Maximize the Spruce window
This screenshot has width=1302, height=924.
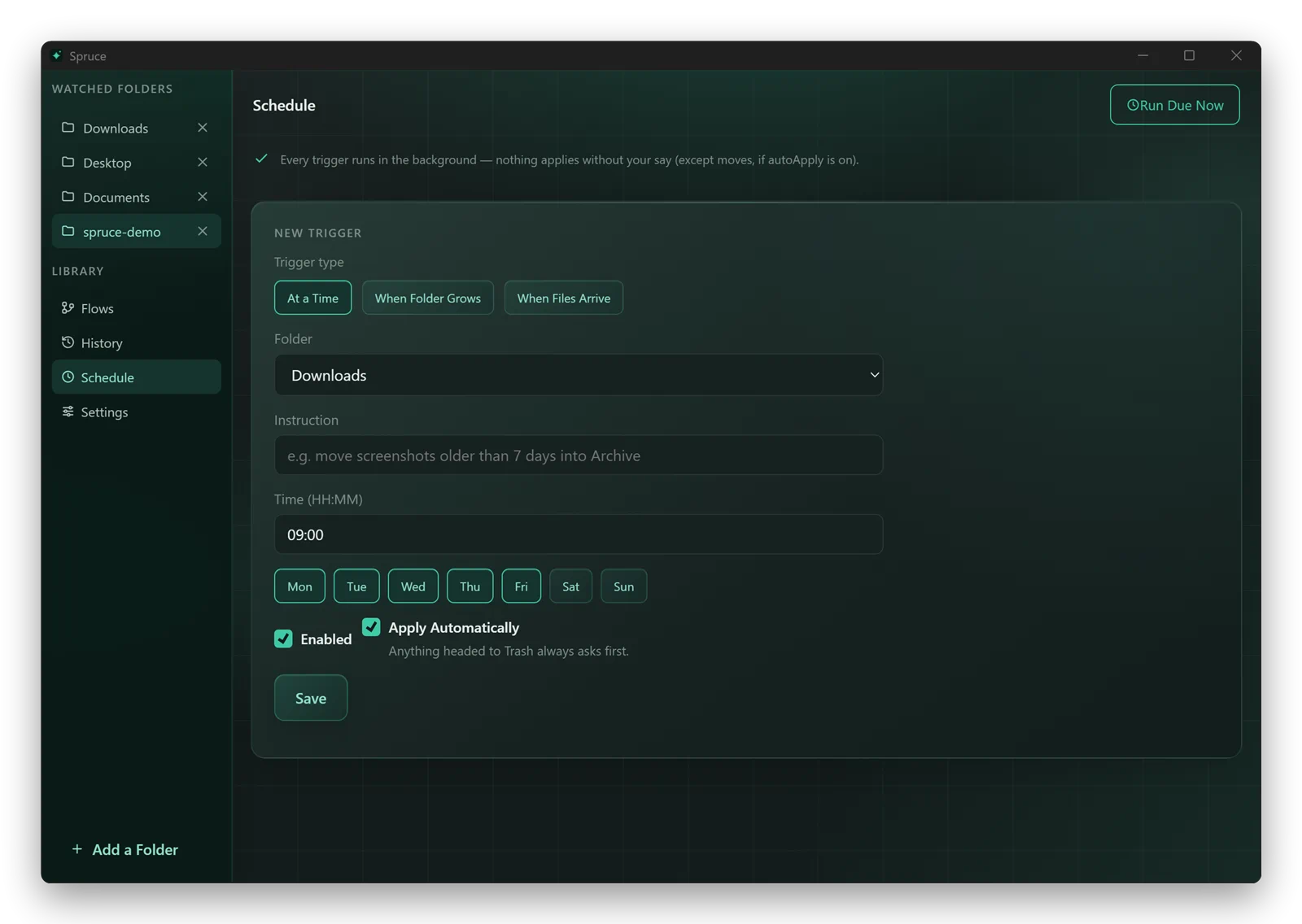tap(1190, 55)
